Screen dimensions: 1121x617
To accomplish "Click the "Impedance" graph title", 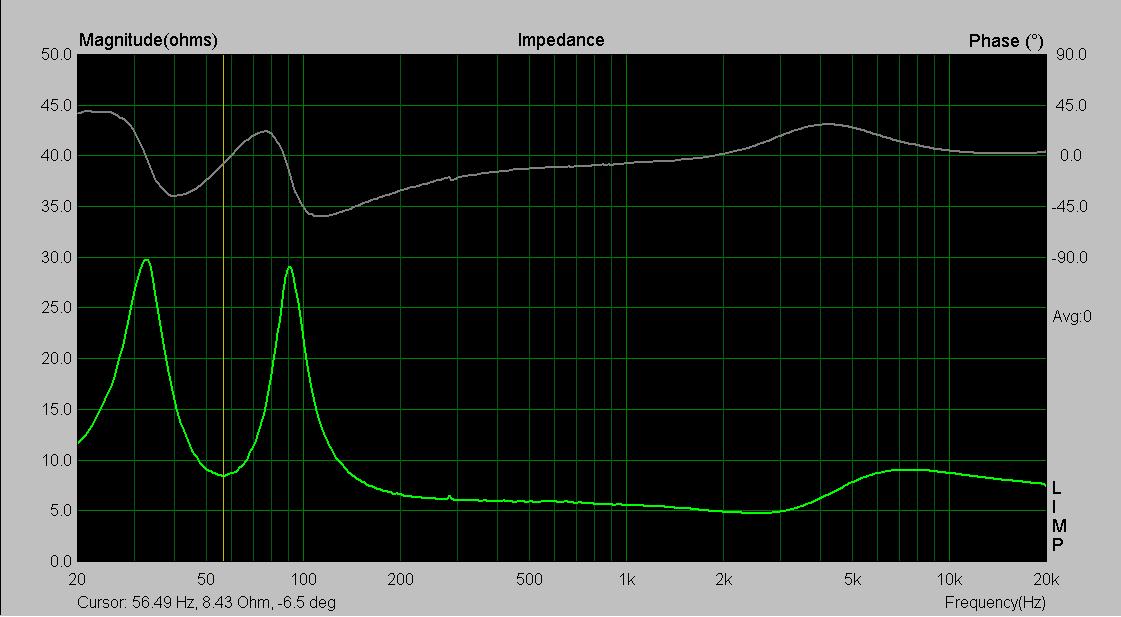I will click(560, 40).
